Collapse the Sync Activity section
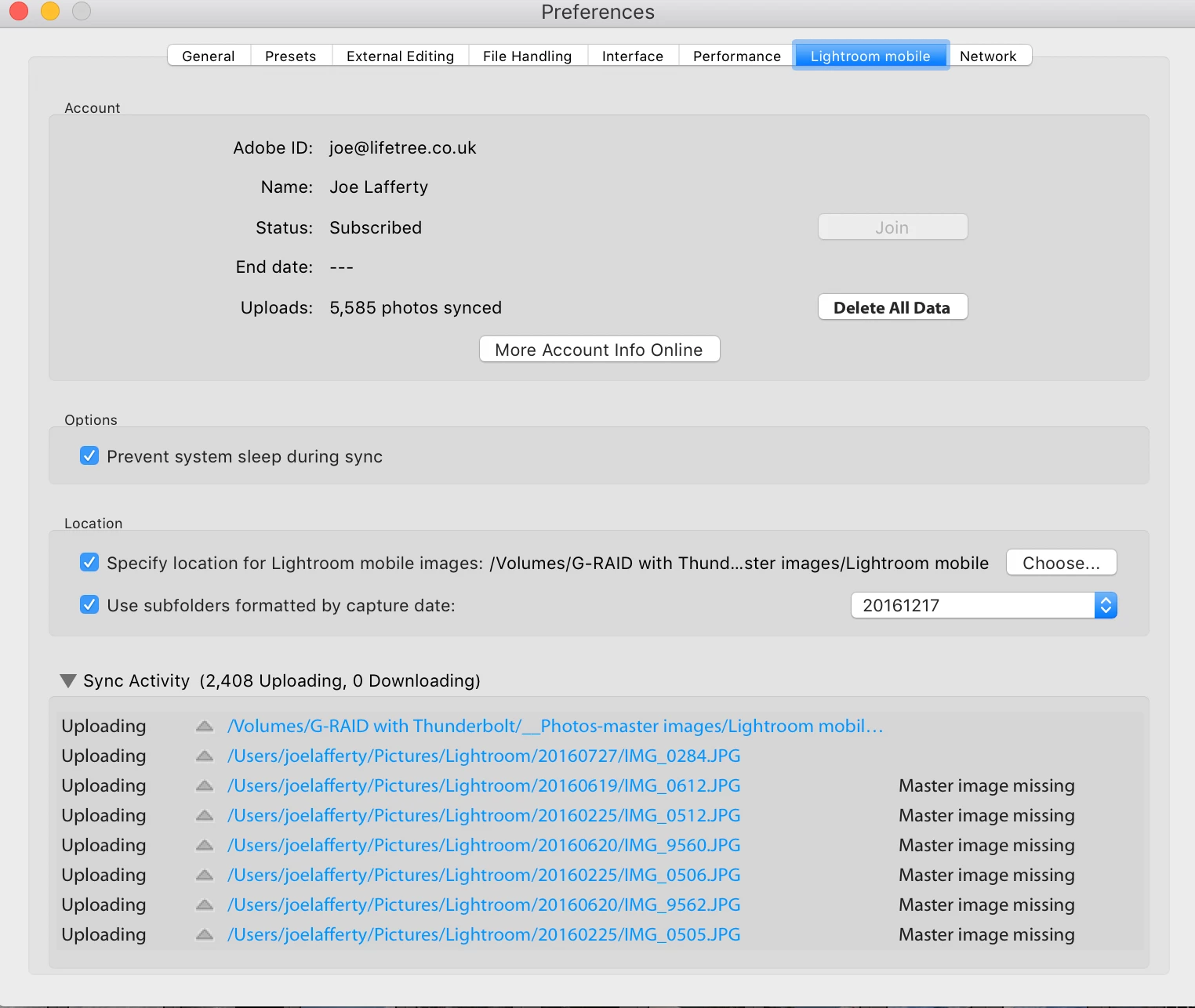 point(69,680)
